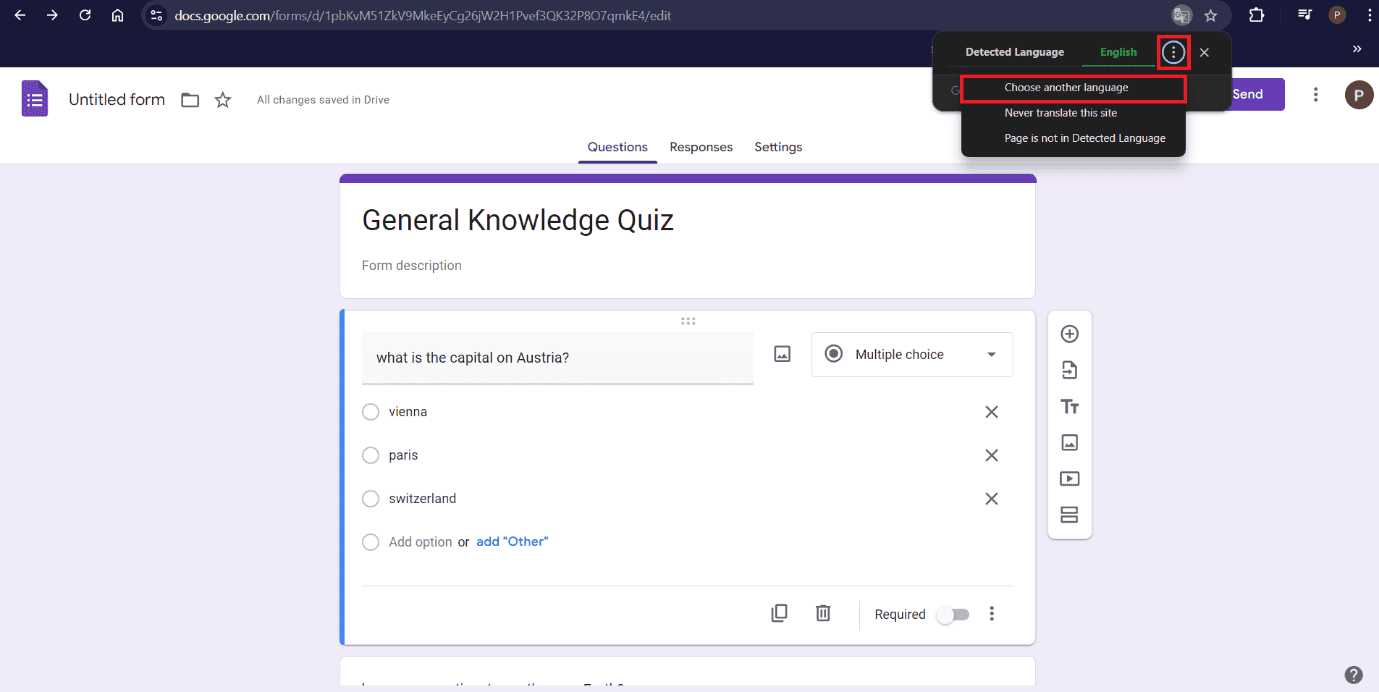This screenshot has height=692, width=1379.
Task: Switch to the Responses tab
Action: [701, 147]
